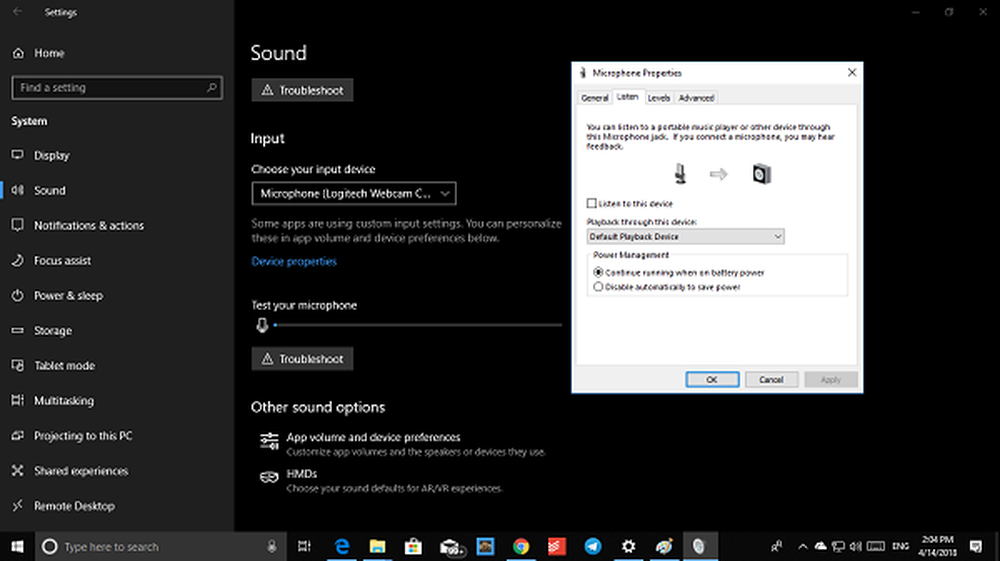Switch to Levels tab in Microphone Properties
1000x561 pixels.
pos(659,98)
